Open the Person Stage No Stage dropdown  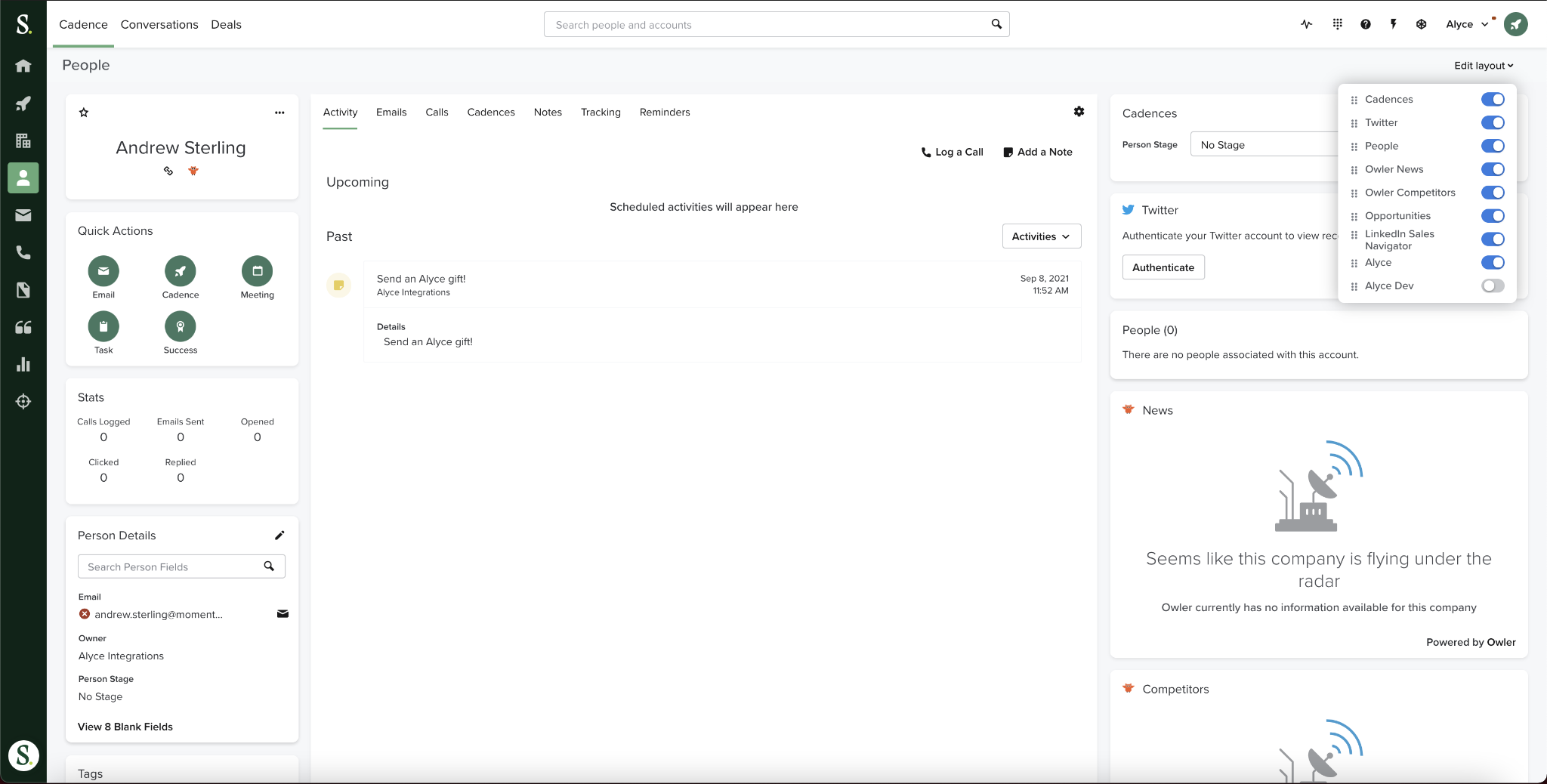pos(1264,144)
